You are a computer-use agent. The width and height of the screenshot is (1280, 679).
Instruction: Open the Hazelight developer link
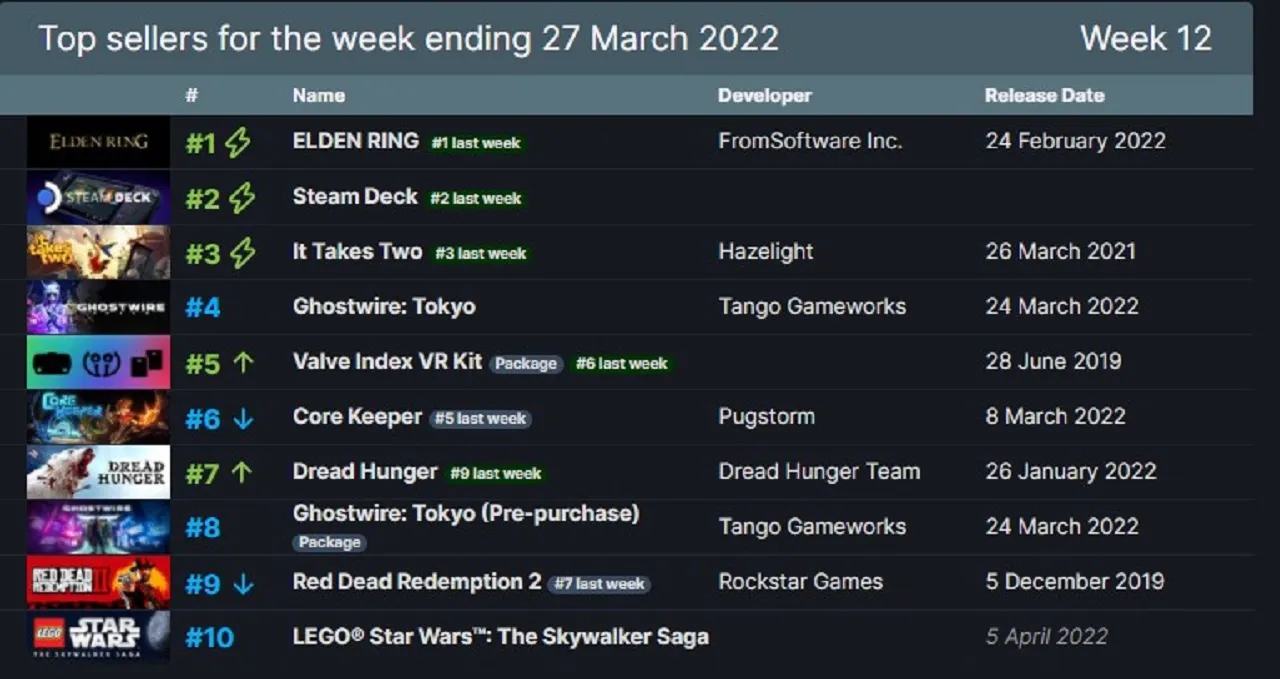tap(765, 251)
